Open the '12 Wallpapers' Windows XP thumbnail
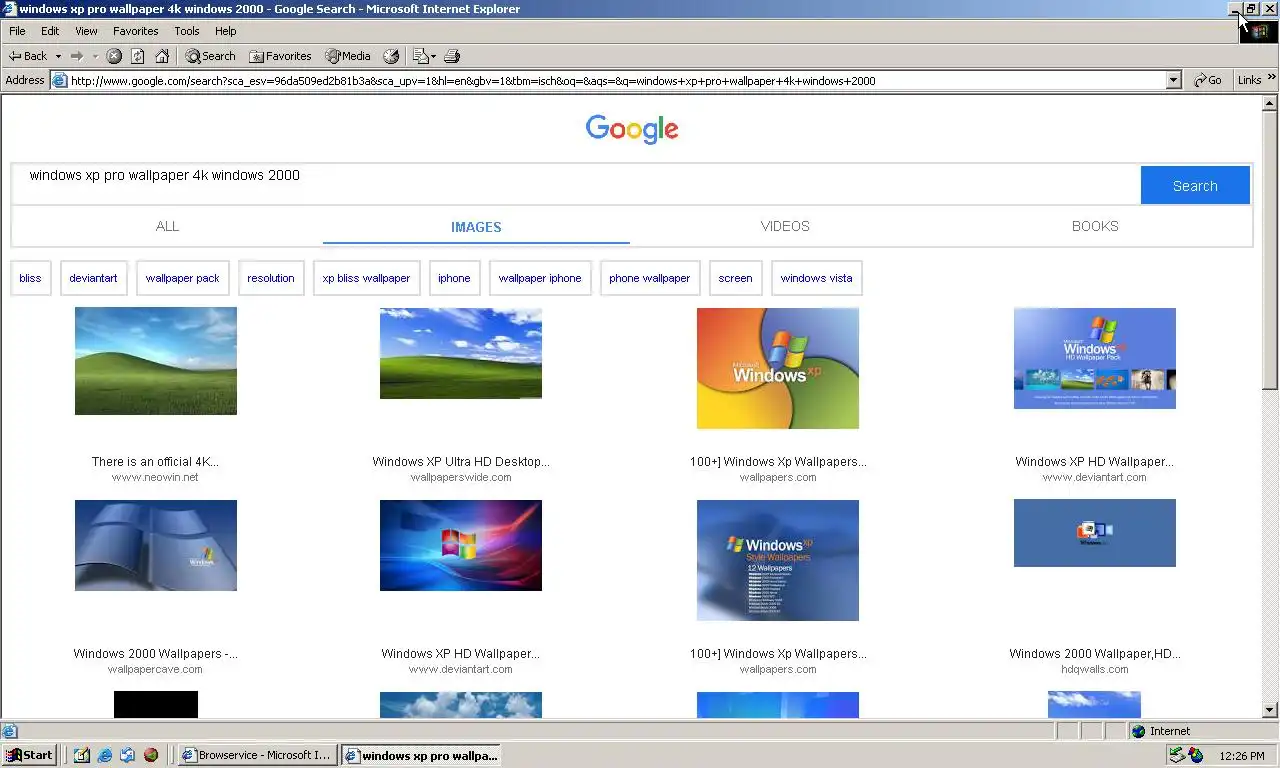The height and width of the screenshot is (768, 1280). 778,560
